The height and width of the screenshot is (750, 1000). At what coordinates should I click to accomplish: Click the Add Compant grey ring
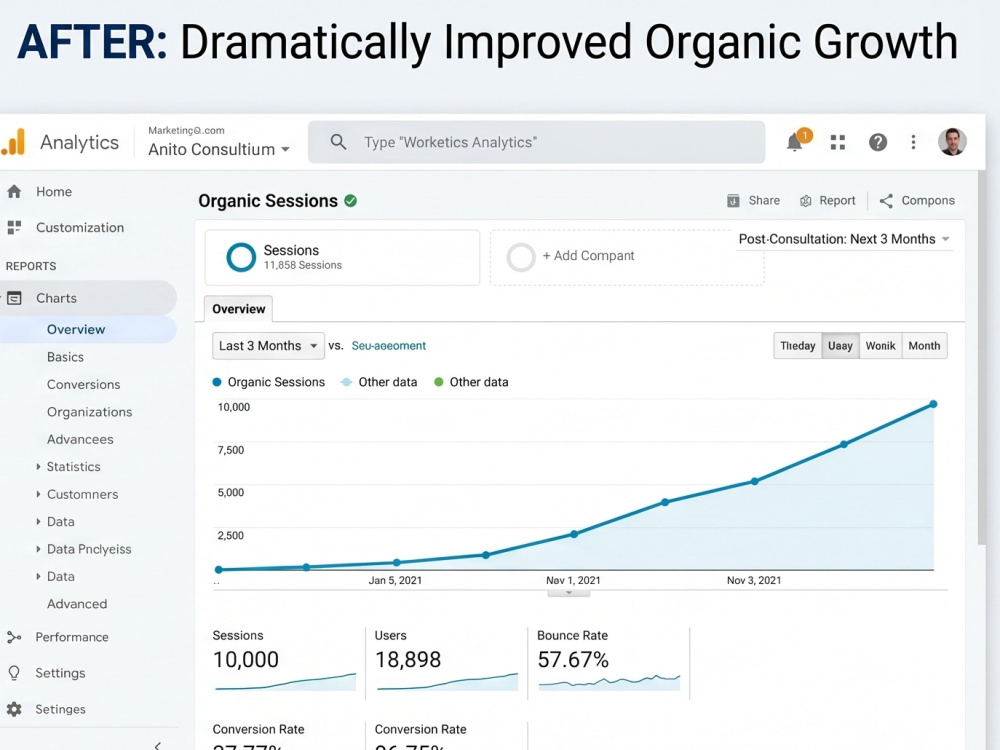pyautogui.click(x=521, y=257)
